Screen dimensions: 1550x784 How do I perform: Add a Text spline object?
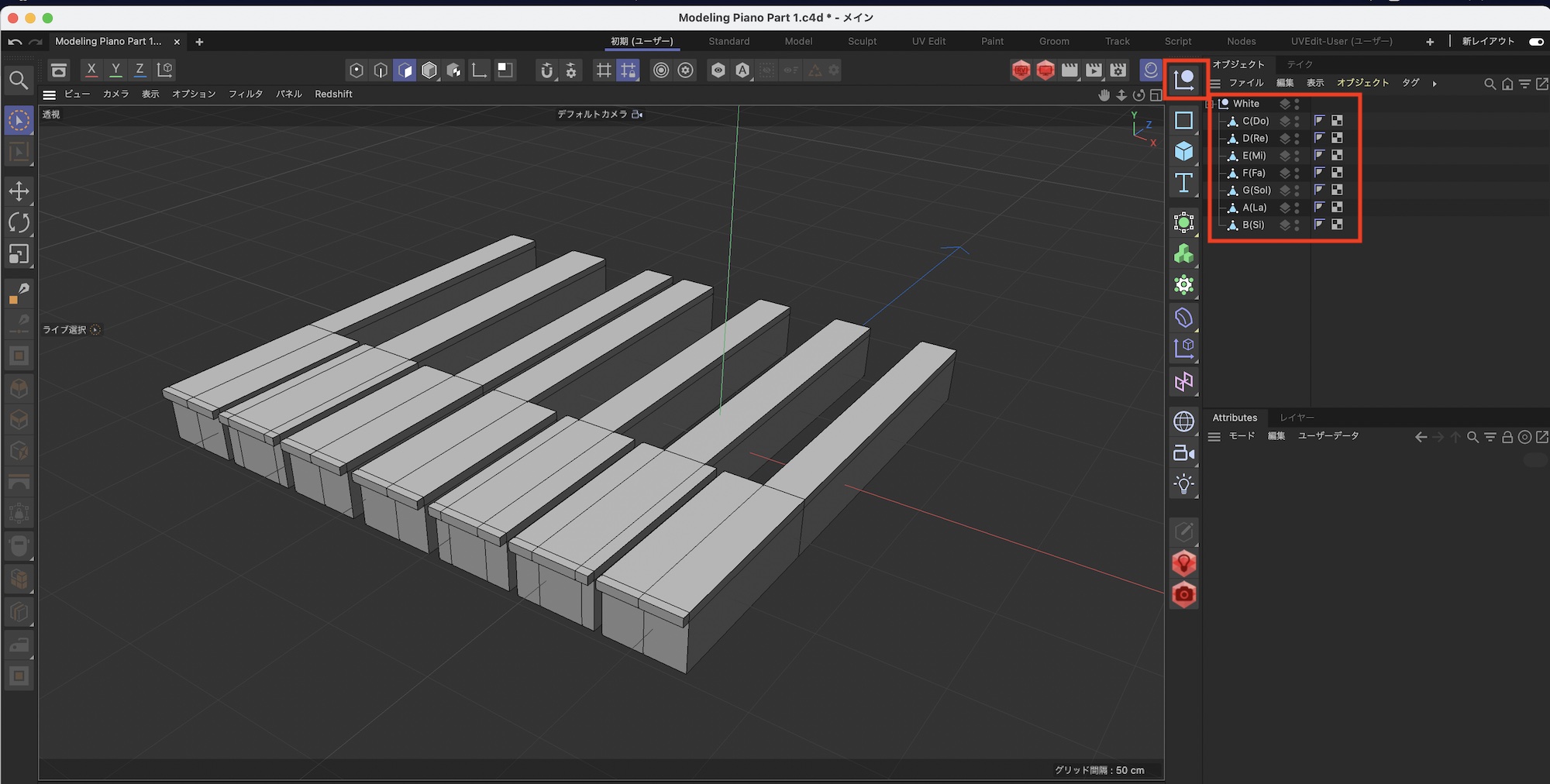pyautogui.click(x=1183, y=183)
